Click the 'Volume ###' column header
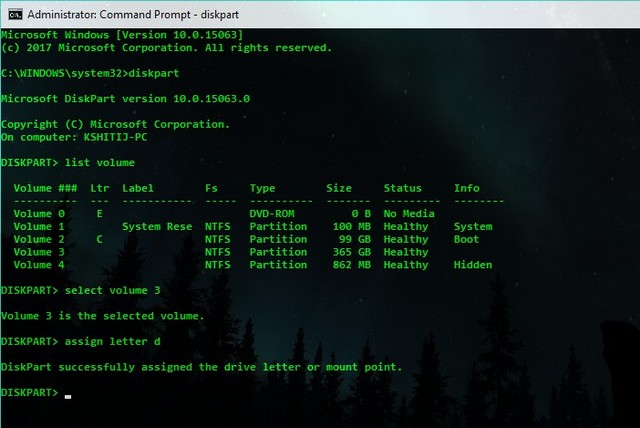This screenshot has width=640, height=428. tap(45, 188)
